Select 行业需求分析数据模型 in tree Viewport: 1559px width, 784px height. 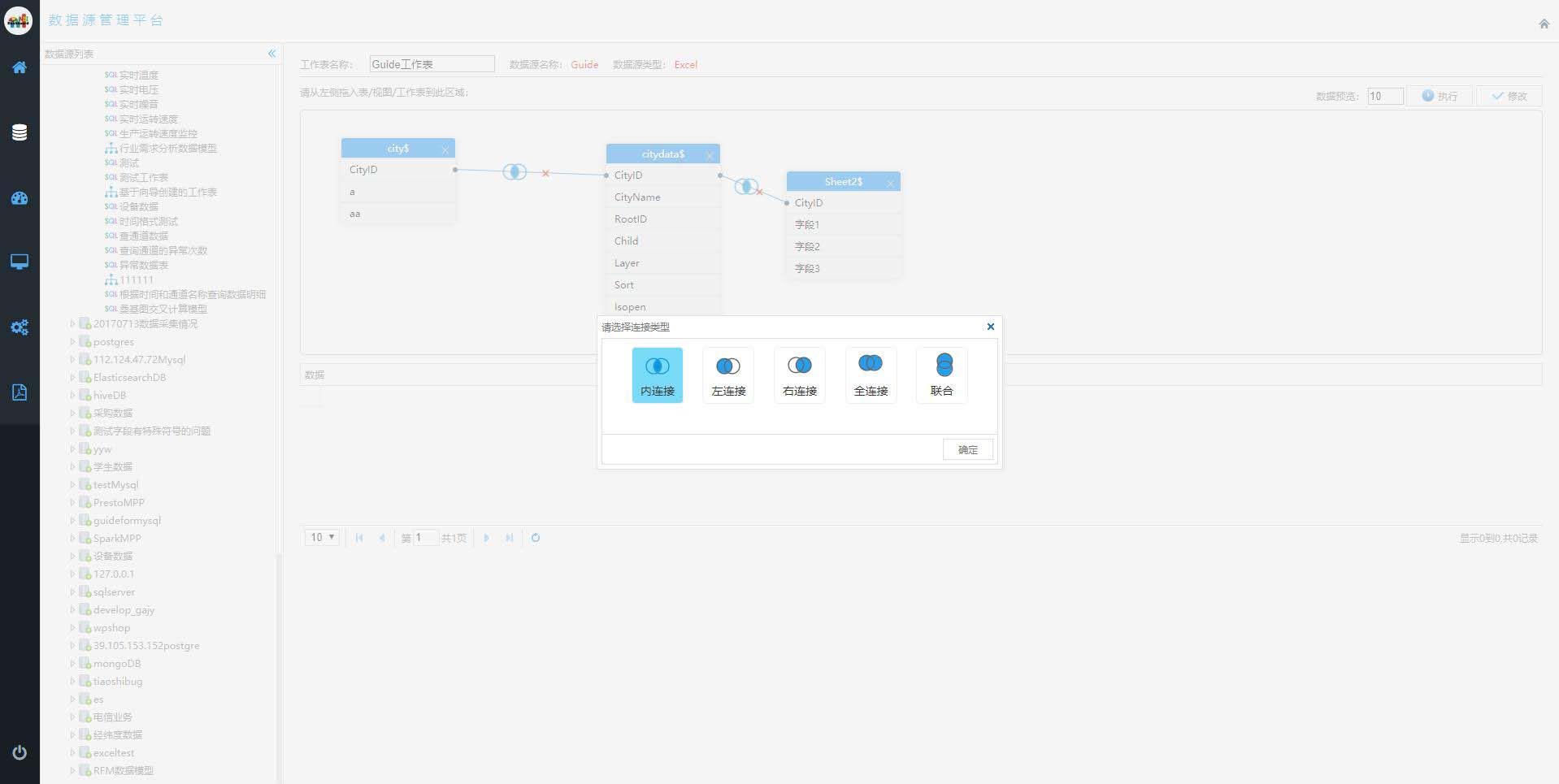[167, 149]
